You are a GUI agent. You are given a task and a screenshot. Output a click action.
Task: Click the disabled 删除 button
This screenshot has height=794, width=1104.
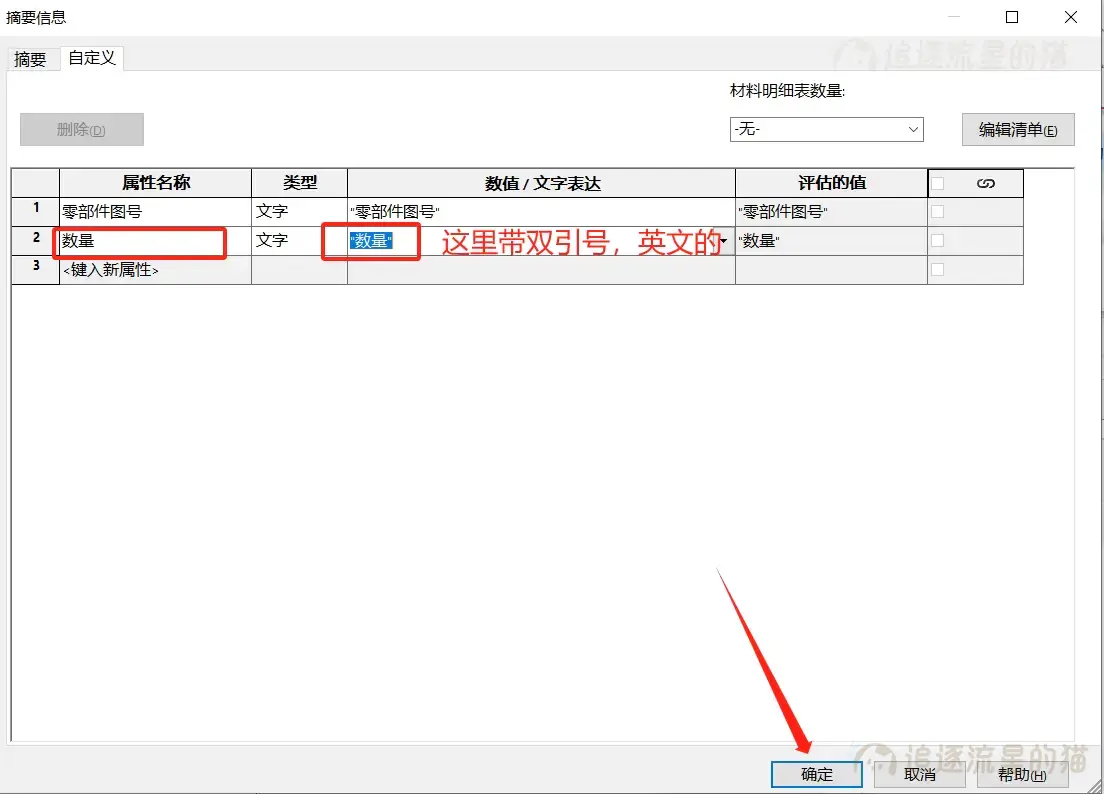click(81, 129)
